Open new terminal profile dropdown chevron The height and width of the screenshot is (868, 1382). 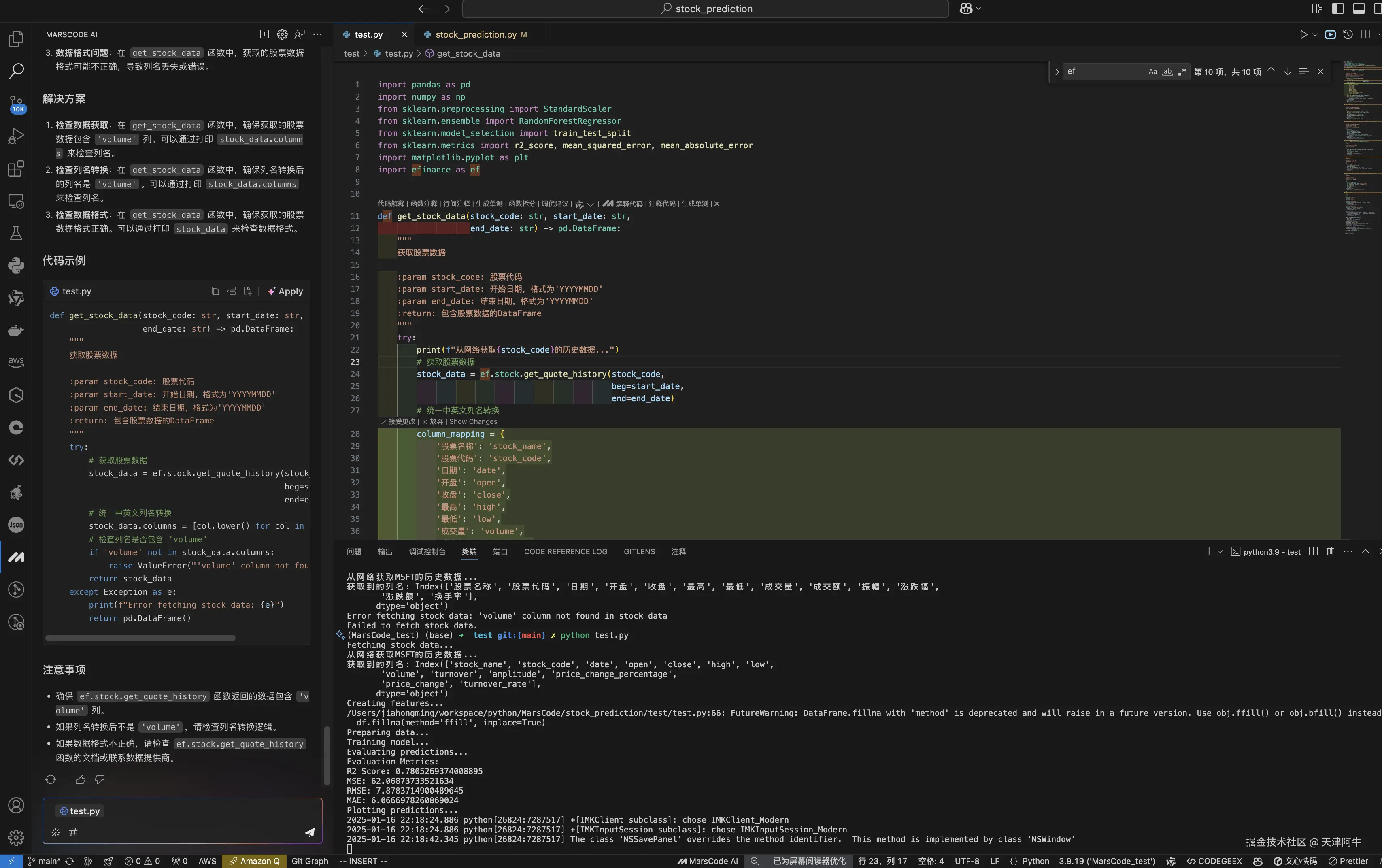pos(1220,551)
